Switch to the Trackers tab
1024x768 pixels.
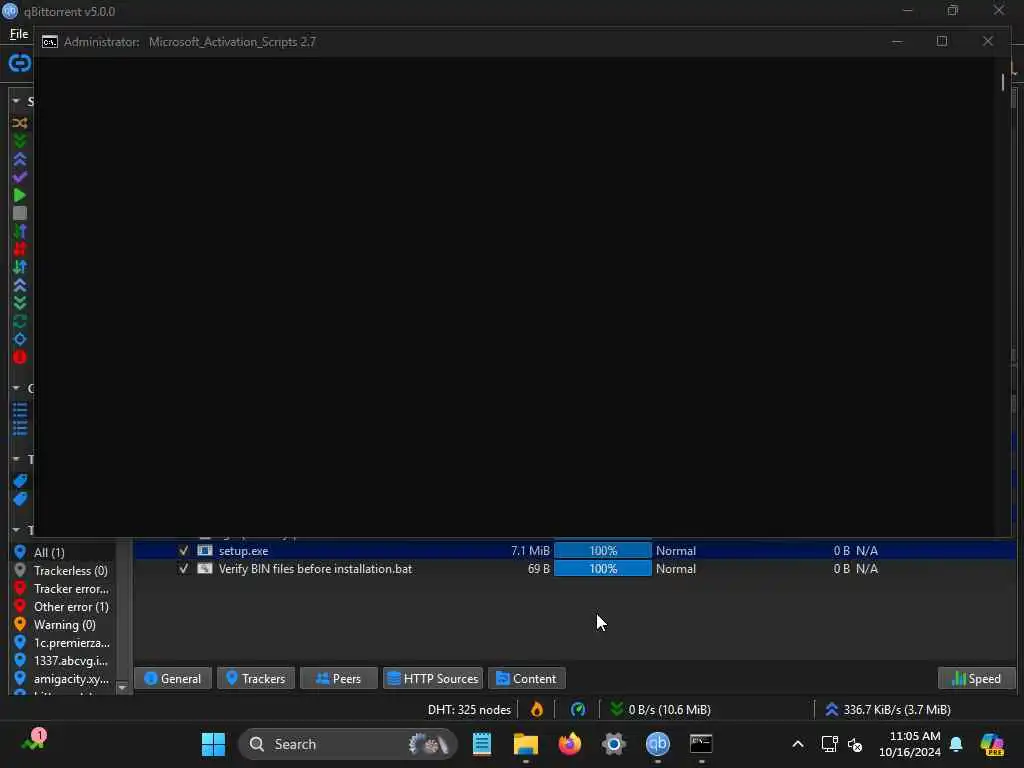[x=256, y=679]
